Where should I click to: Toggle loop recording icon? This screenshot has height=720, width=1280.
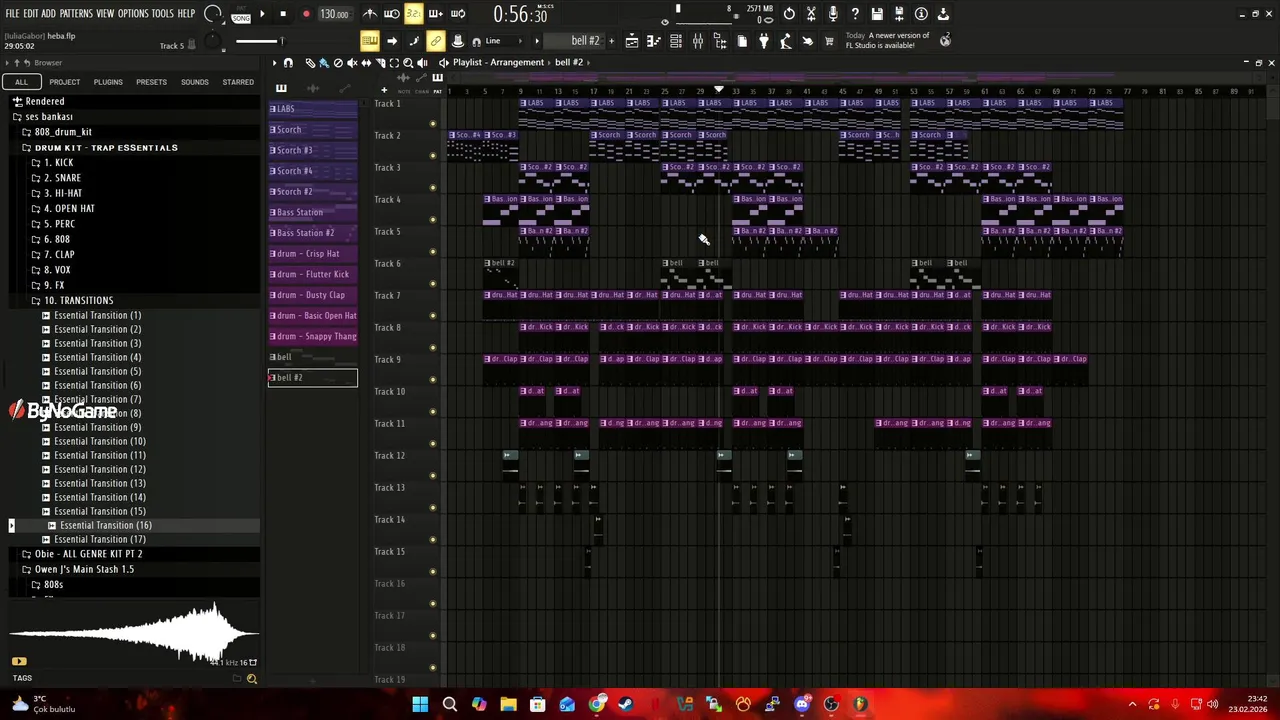point(458,14)
